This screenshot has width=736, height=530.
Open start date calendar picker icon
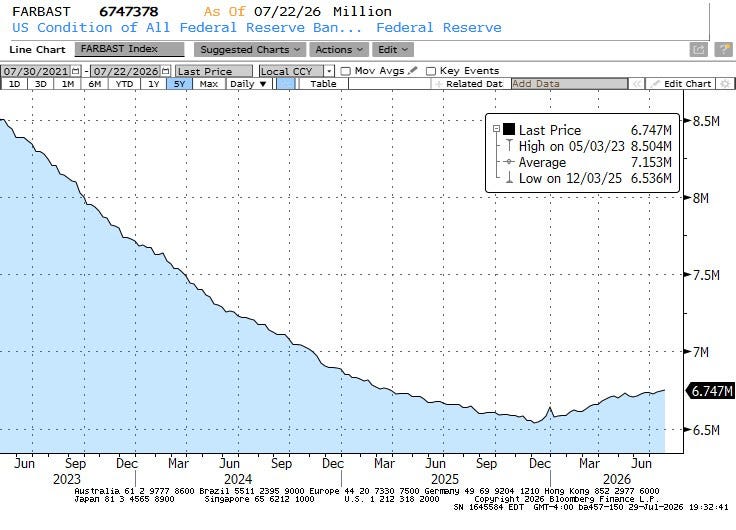pyautogui.click(x=76, y=71)
